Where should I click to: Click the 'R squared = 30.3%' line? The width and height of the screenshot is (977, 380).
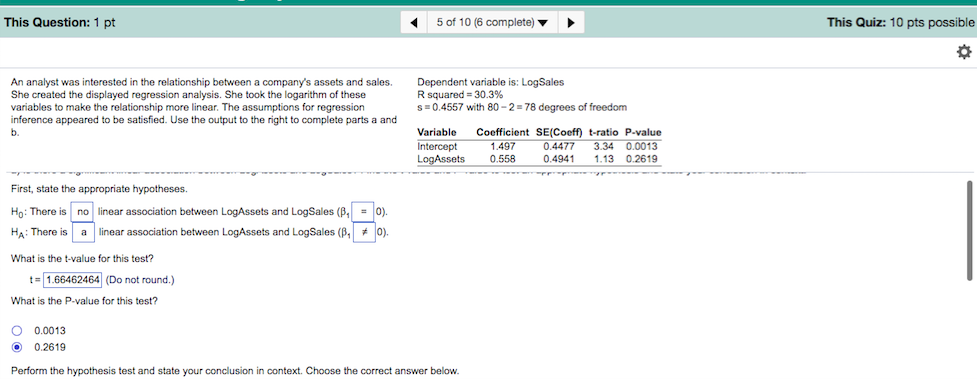[x=460, y=95]
